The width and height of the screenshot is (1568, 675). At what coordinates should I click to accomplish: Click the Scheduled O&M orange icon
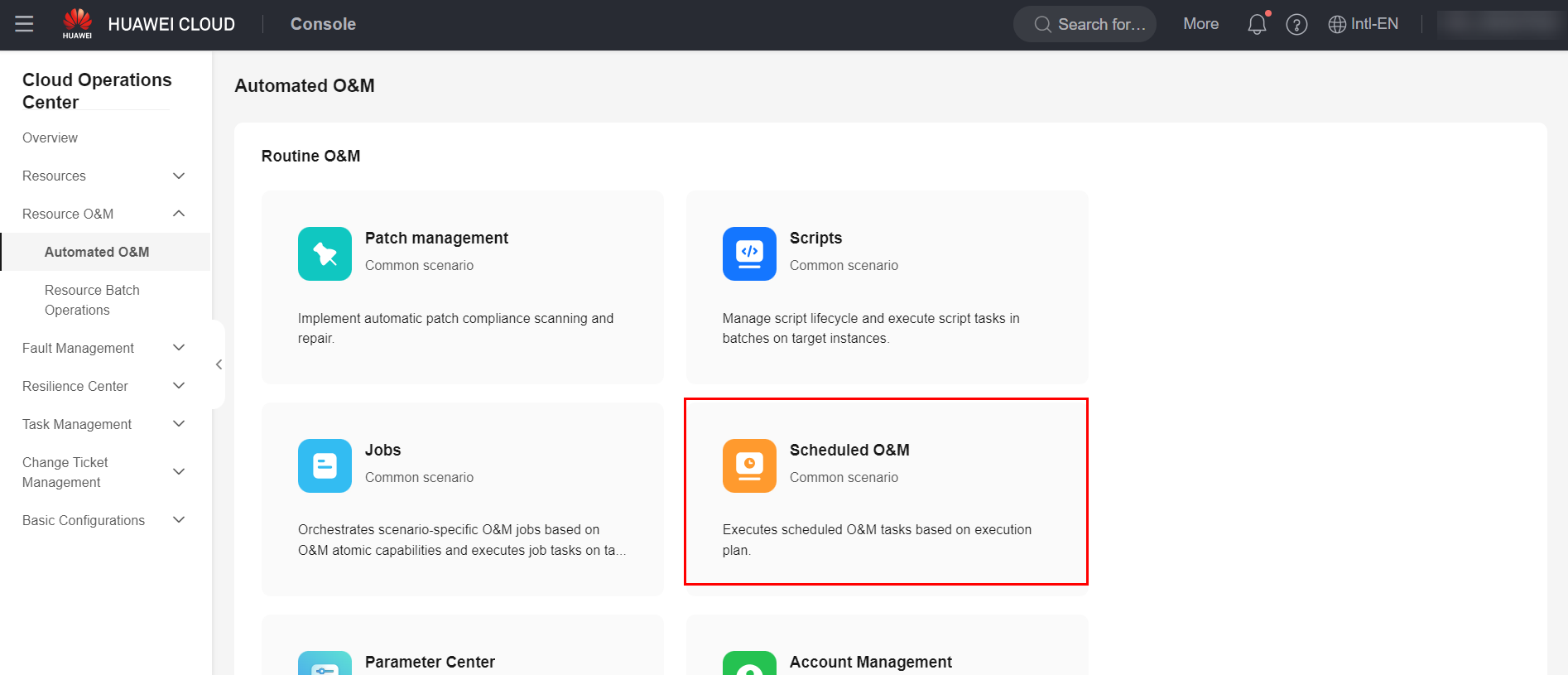click(x=749, y=465)
